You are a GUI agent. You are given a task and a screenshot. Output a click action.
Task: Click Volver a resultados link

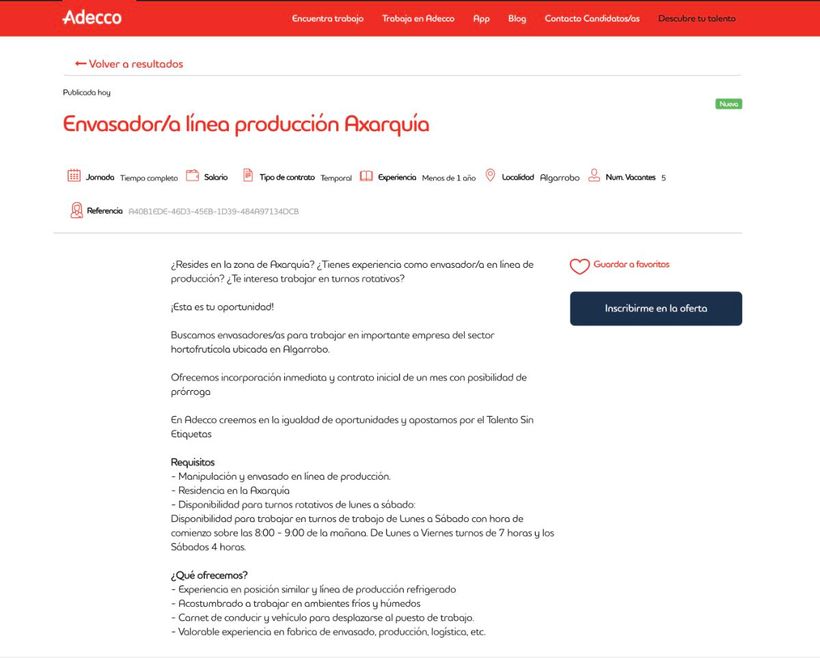(136, 64)
